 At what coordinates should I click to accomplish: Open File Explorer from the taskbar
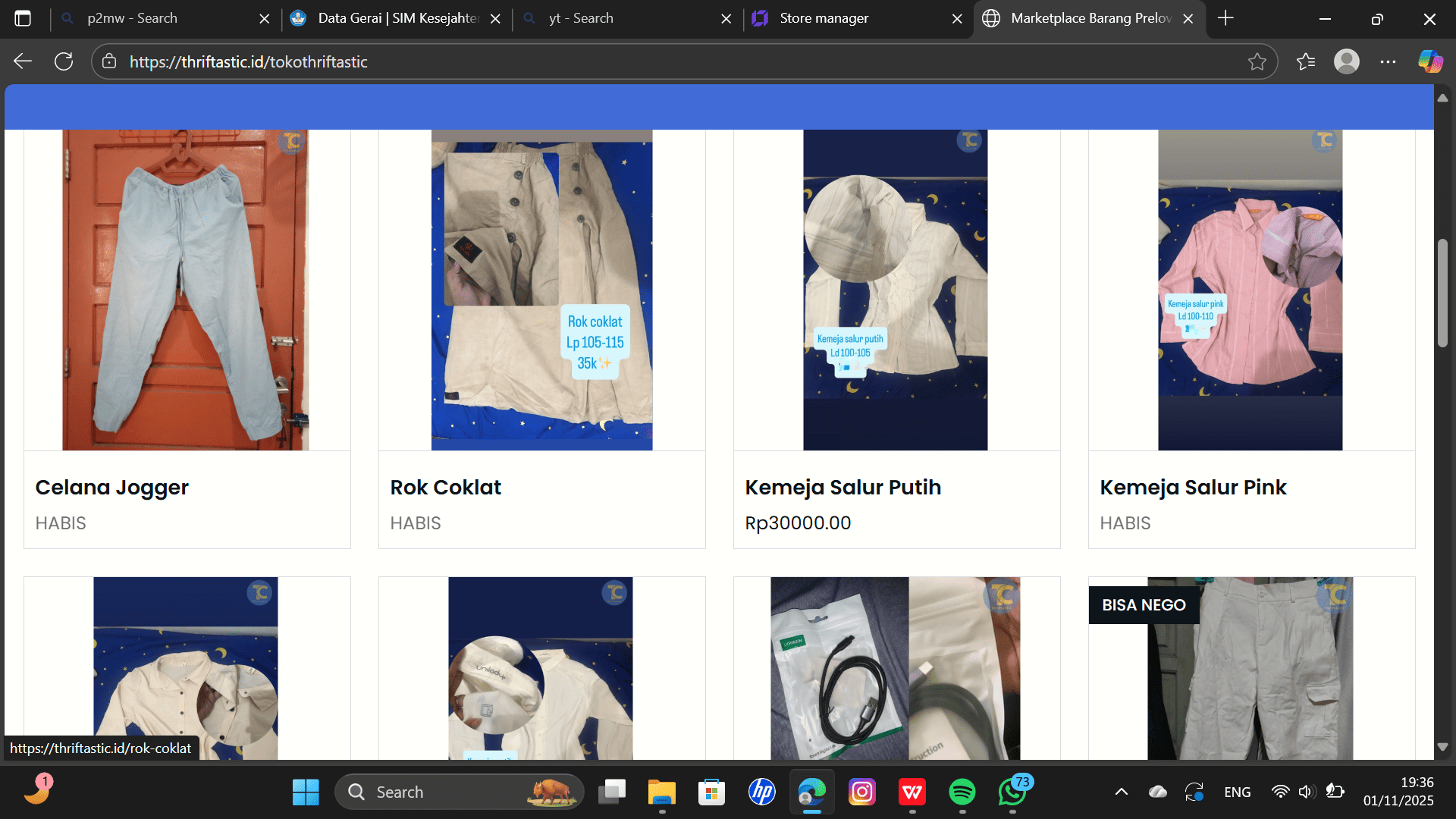[x=661, y=792]
